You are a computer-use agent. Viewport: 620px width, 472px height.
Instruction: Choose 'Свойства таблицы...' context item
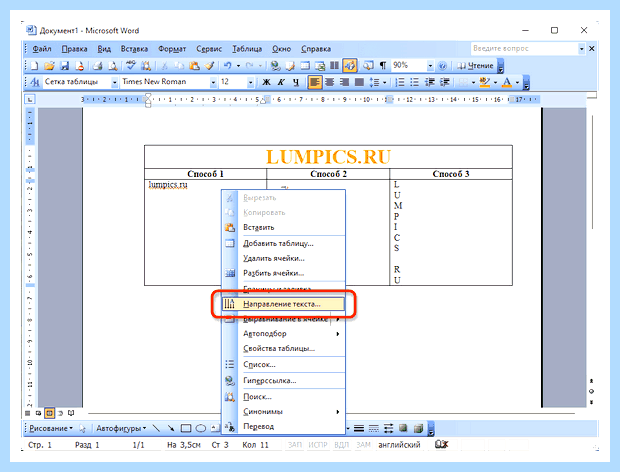coord(283,349)
